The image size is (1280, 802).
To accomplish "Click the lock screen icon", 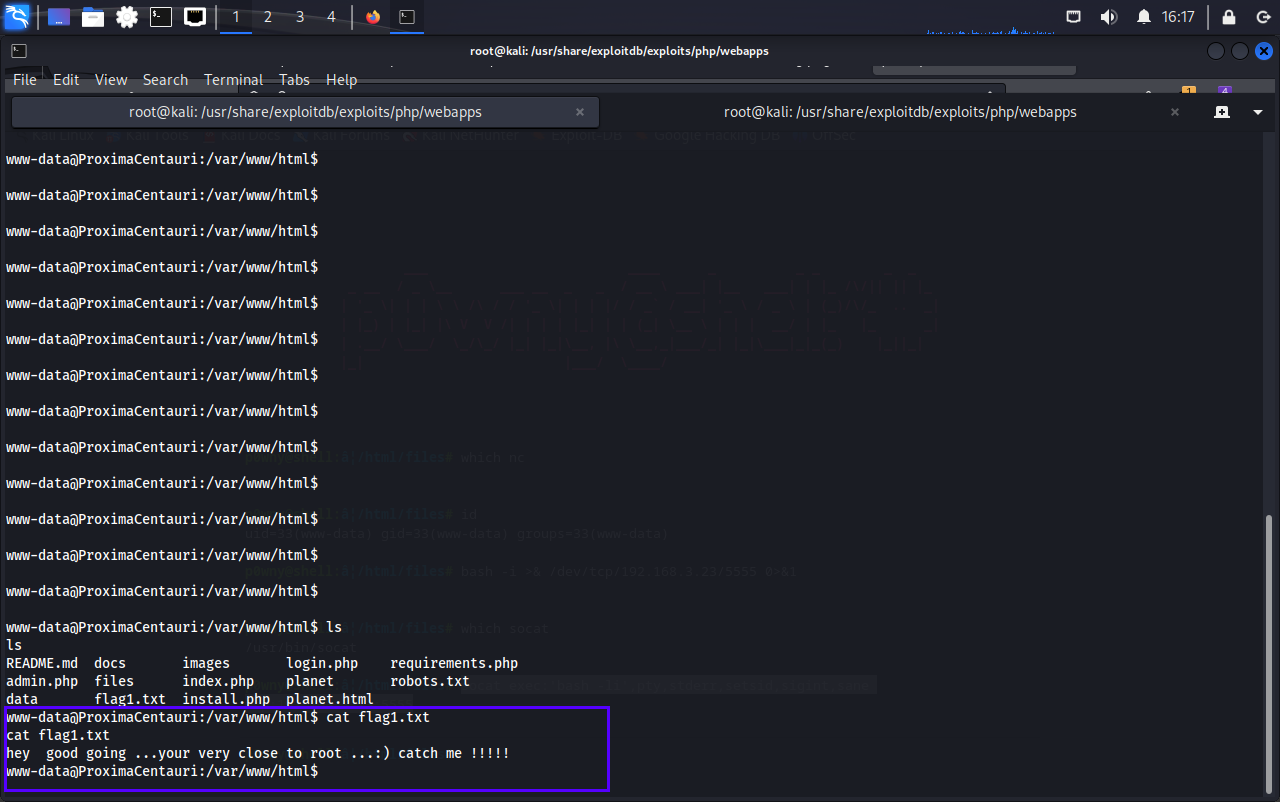I will [x=1229, y=17].
